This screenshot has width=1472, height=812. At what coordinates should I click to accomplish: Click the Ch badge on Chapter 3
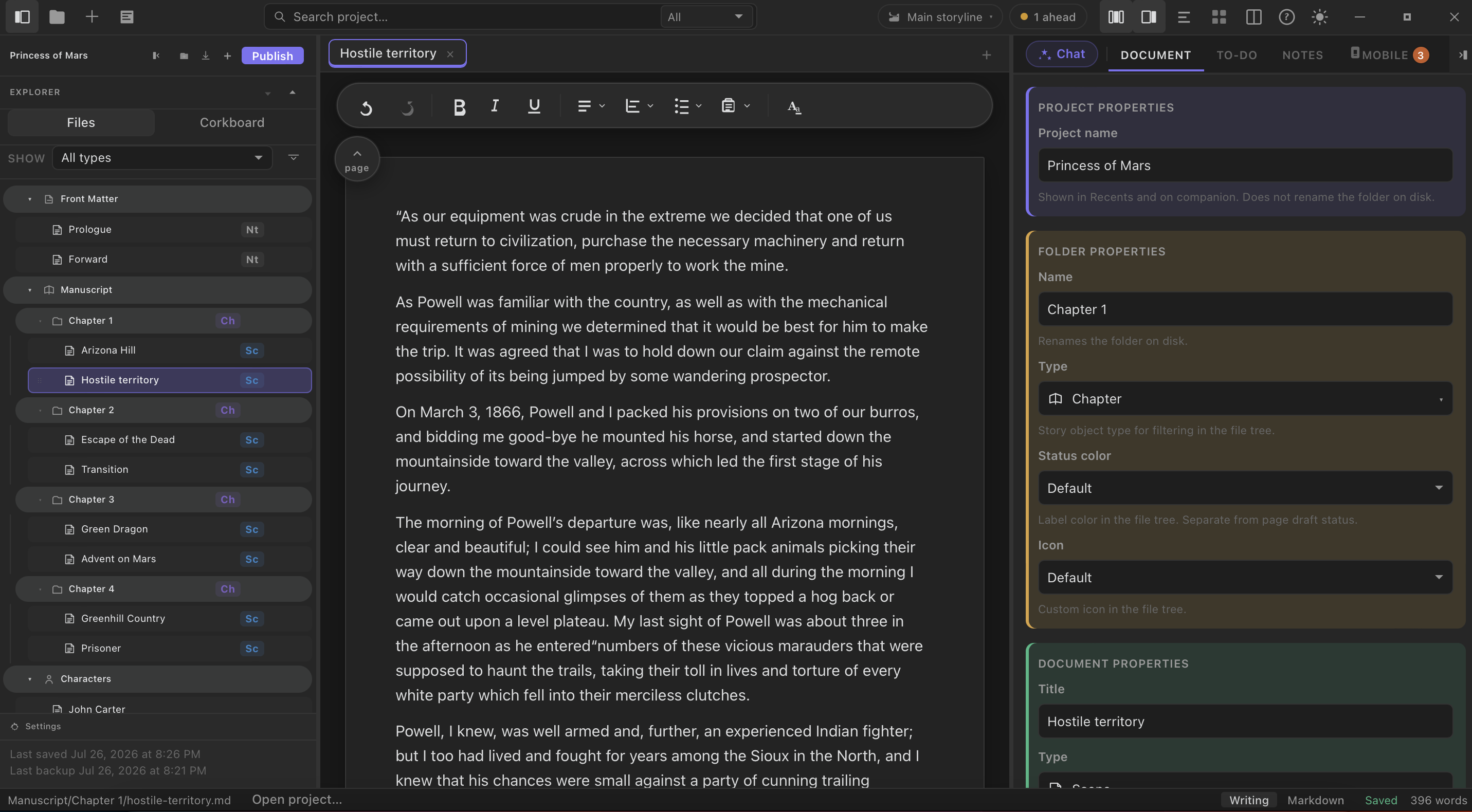point(227,500)
